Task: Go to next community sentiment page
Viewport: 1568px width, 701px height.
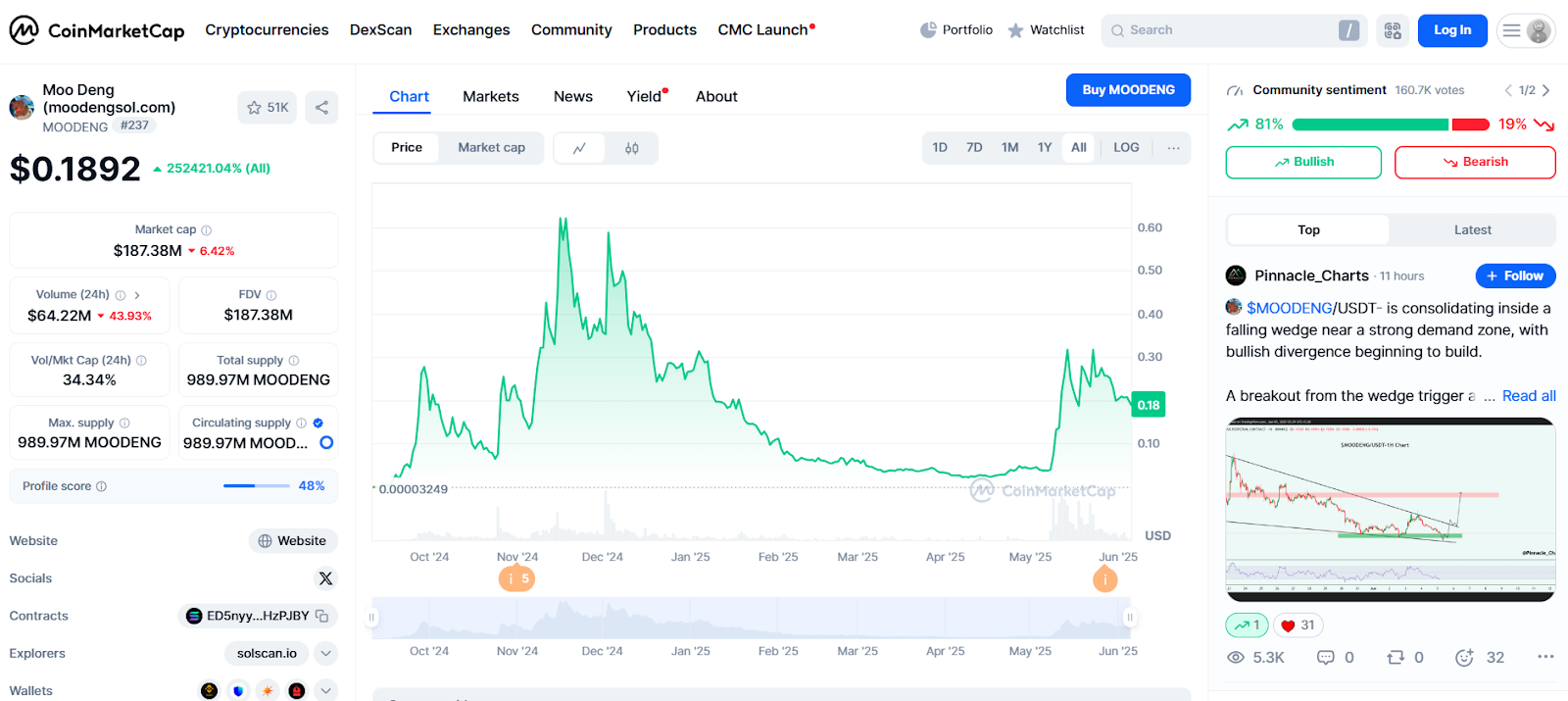Action: pyautogui.click(x=1545, y=90)
